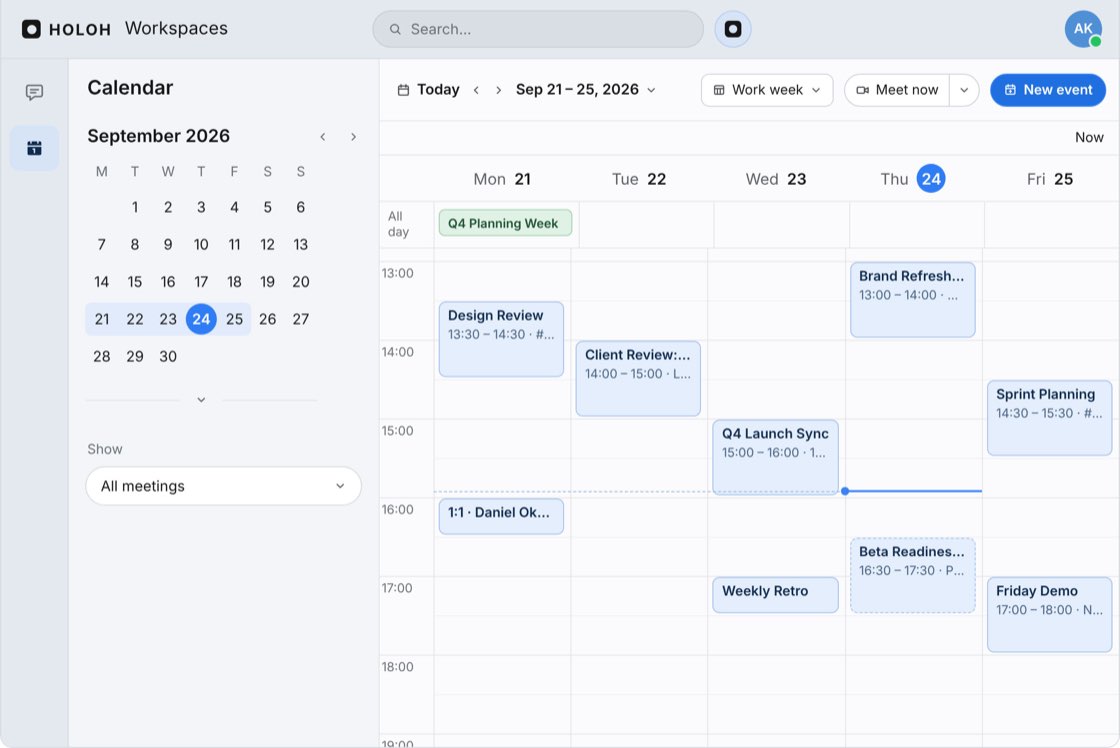Open the Q4 Planning Week all-day event

505,223
